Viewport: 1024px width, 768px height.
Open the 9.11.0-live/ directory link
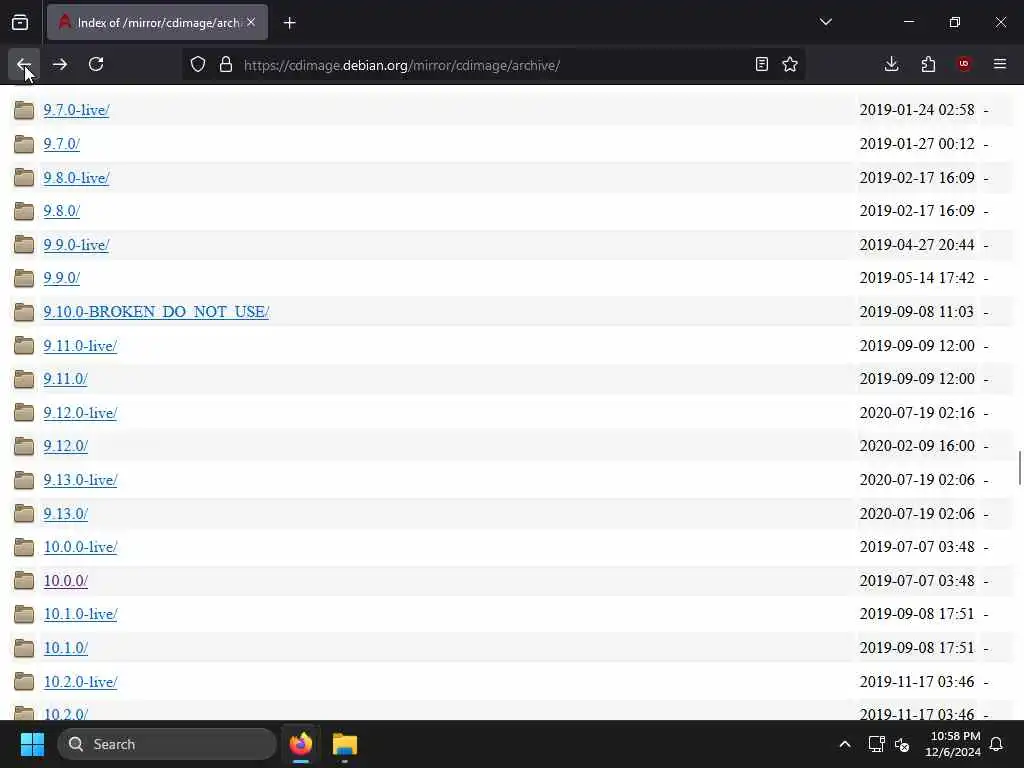(80, 345)
